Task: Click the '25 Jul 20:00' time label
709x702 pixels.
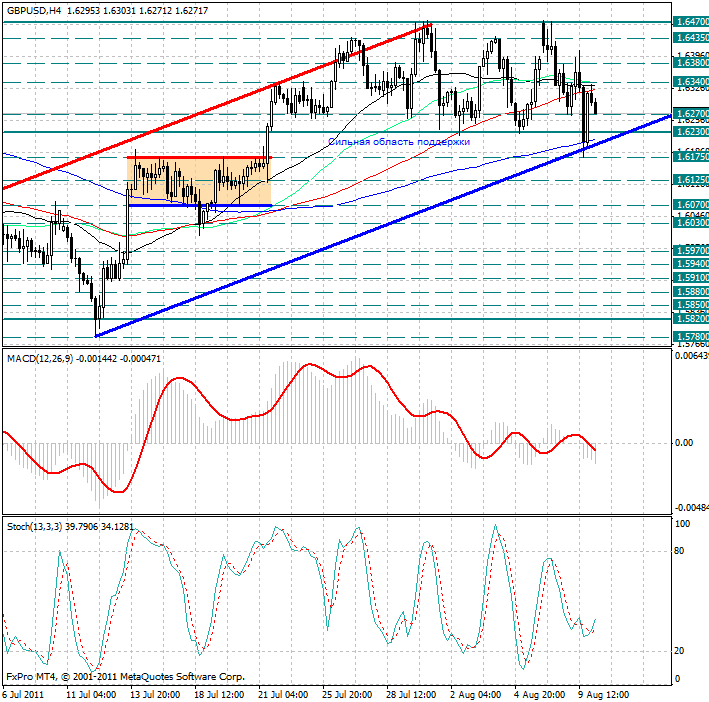Action: pos(347,695)
